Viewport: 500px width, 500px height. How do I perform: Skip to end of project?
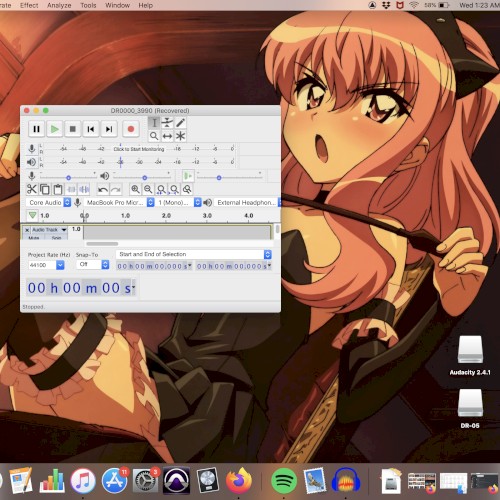[x=109, y=129]
